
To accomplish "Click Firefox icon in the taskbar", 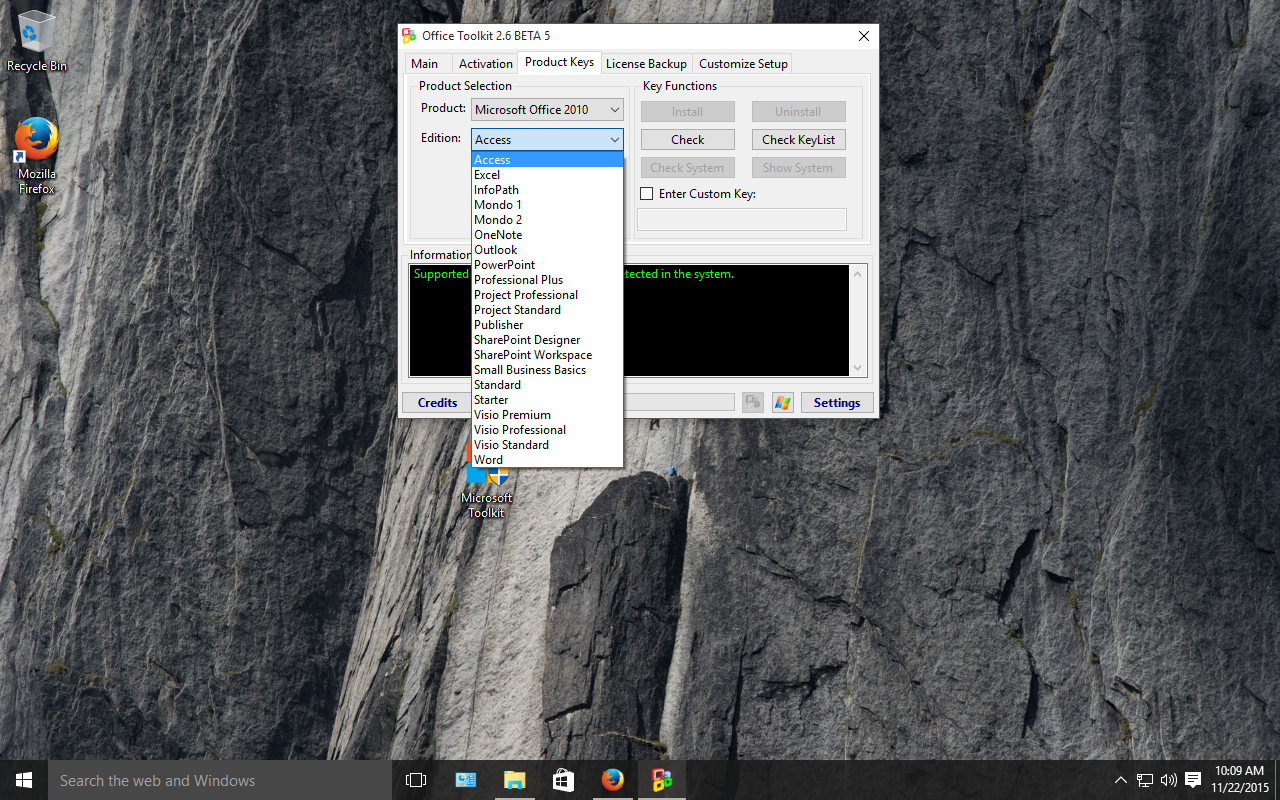I will [x=612, y=780].
